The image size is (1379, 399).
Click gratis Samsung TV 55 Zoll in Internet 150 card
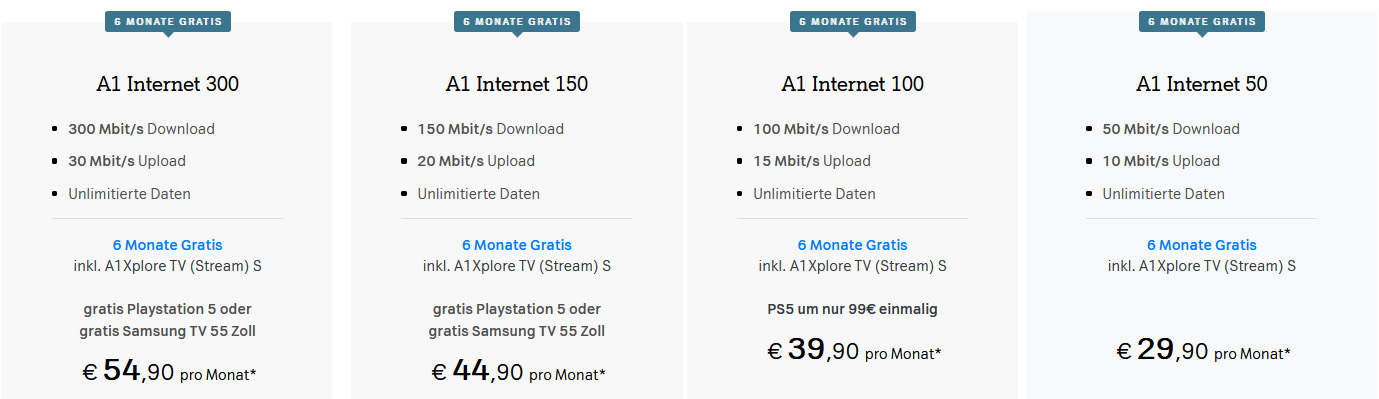point(516,331)
